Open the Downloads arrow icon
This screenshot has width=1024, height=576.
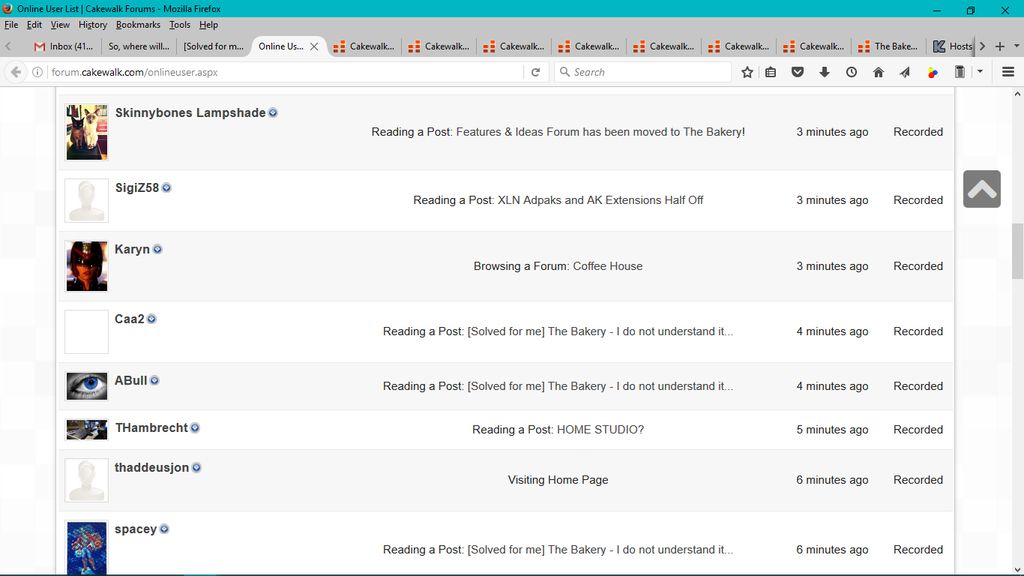[x=824, y=72]
